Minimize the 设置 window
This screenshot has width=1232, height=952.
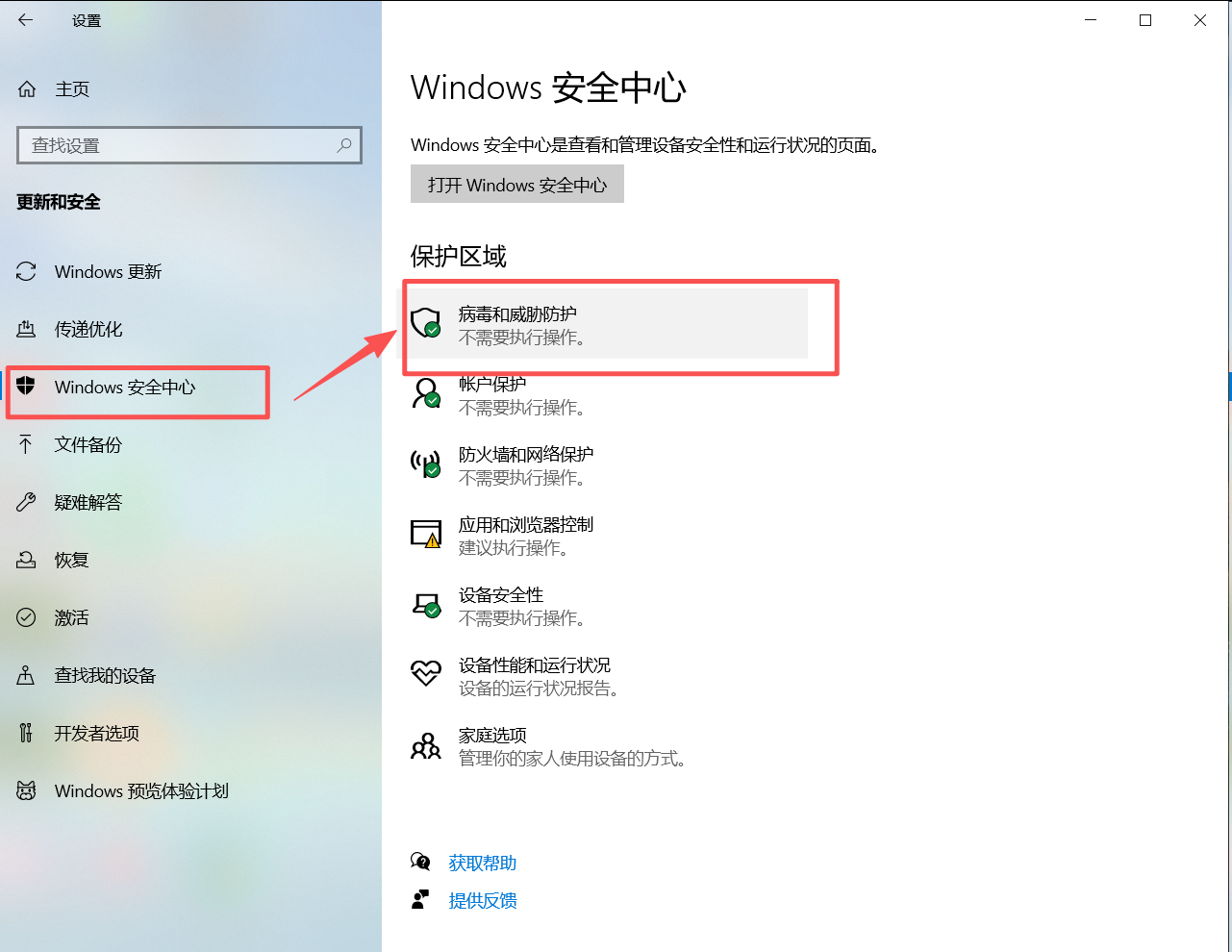(x=1091, y=20)
